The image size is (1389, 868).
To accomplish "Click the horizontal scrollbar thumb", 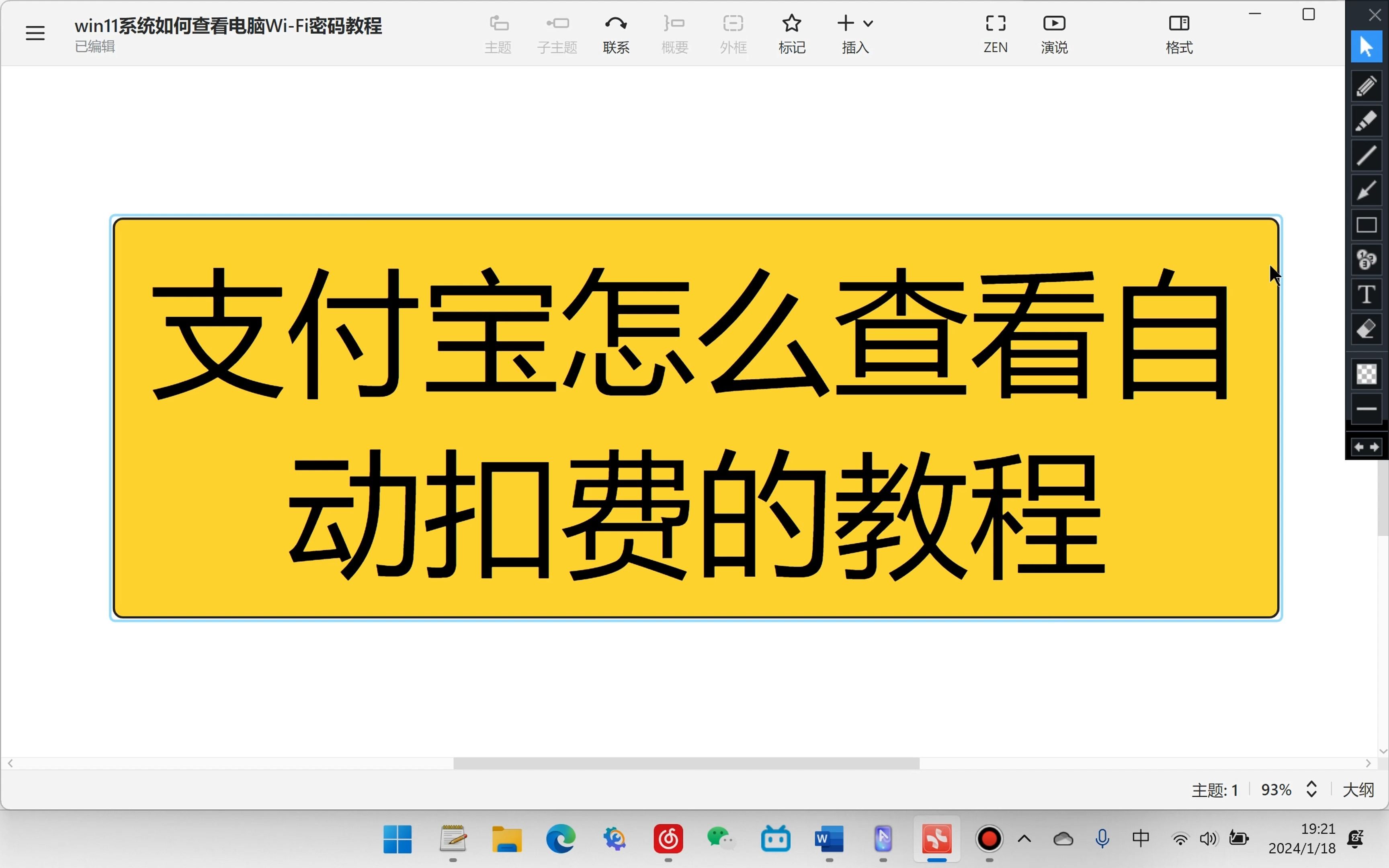I will click(x=686, y=763).
